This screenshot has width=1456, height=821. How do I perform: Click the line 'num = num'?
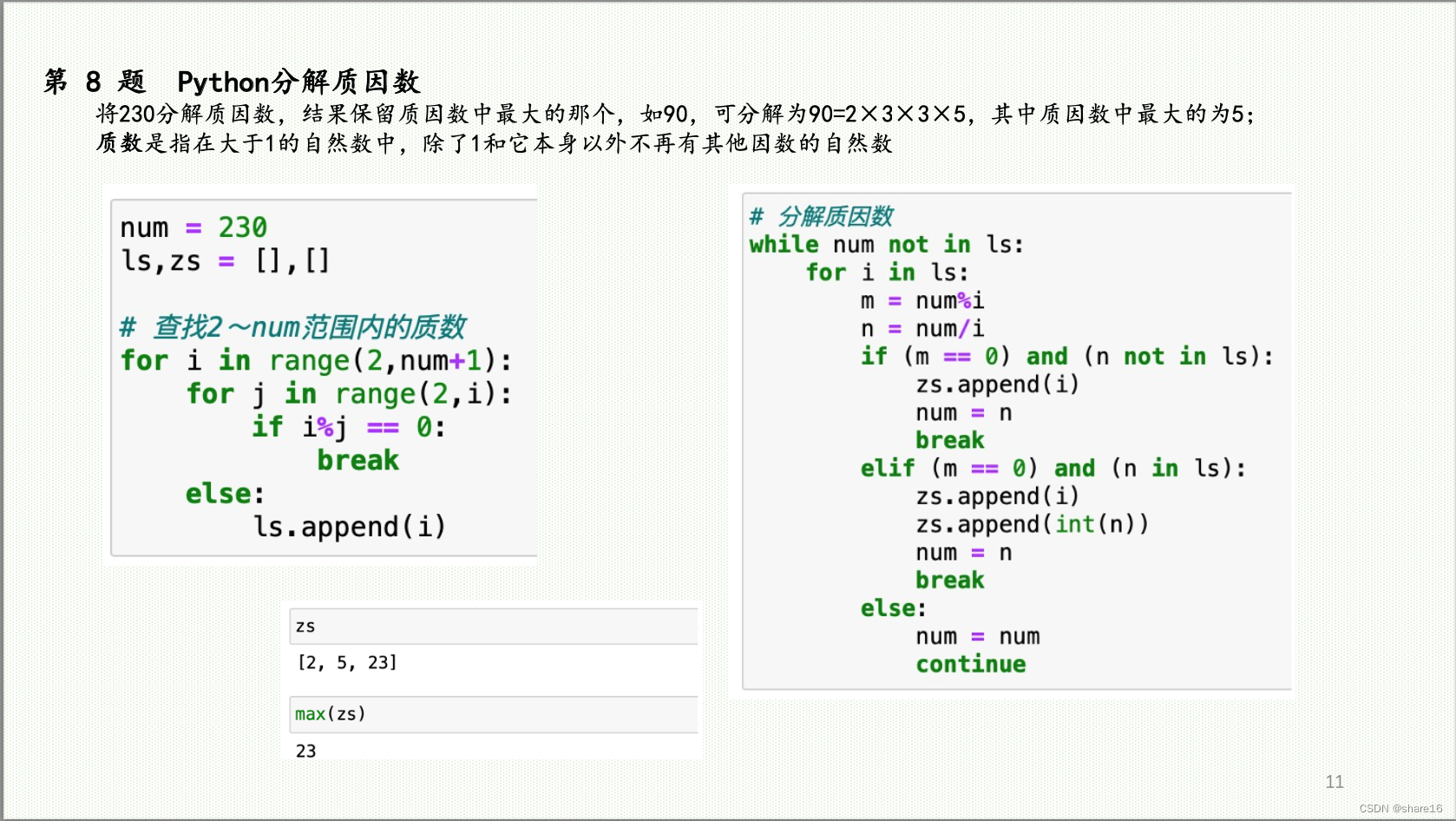click(977, 637)
